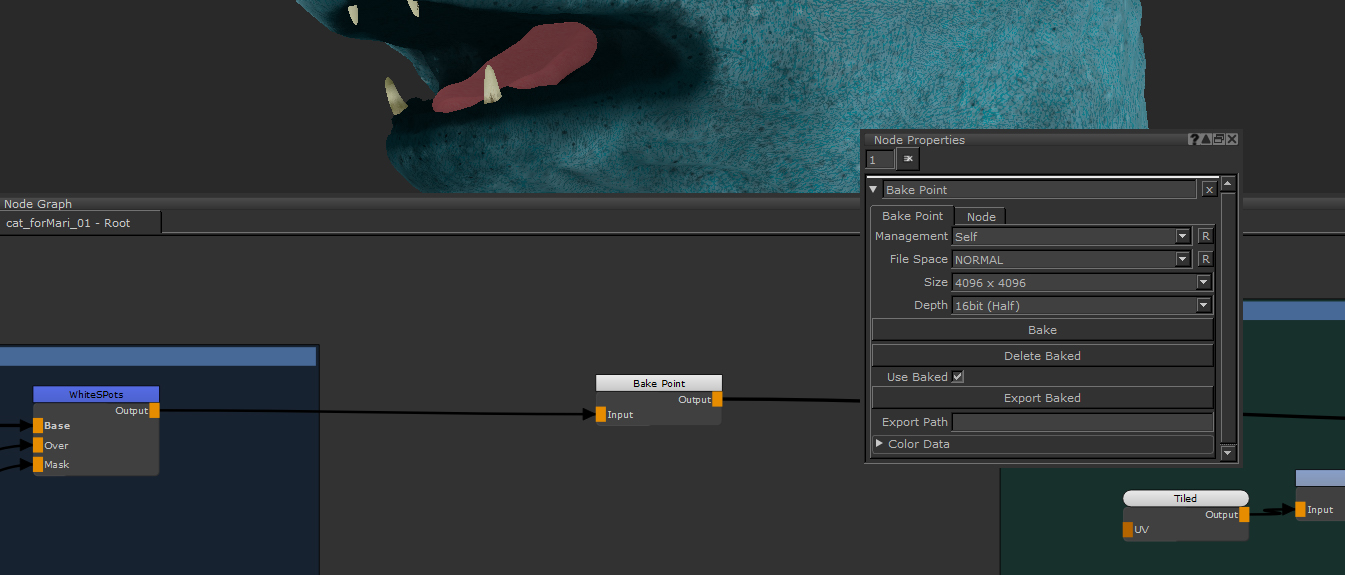Open the Management dropdown
Image resolution: width=1345 pixels, height=575 pixels.
pyautogui.click(x=1182, y=236)
